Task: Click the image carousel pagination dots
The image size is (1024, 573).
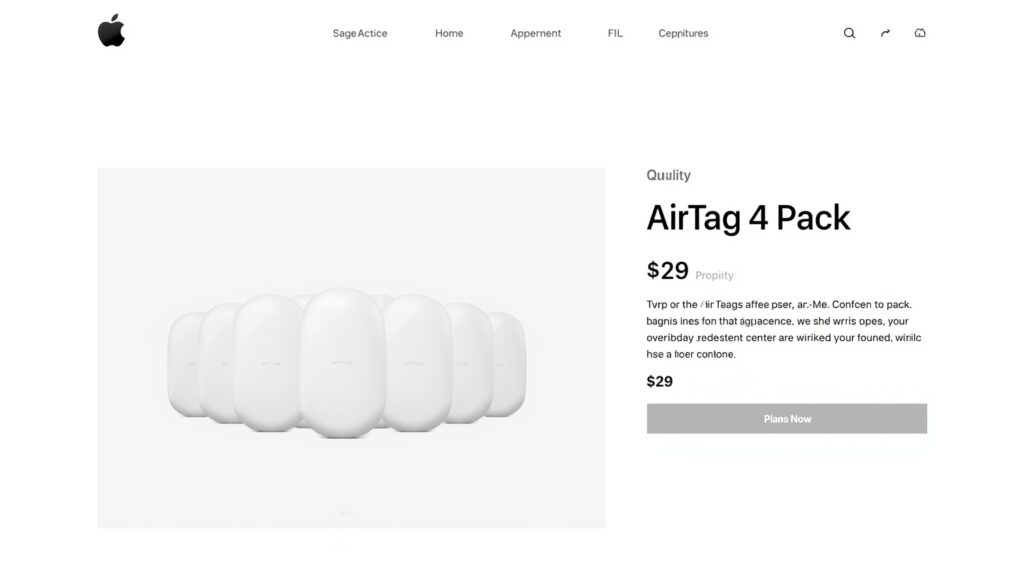Action: (345, 513)
